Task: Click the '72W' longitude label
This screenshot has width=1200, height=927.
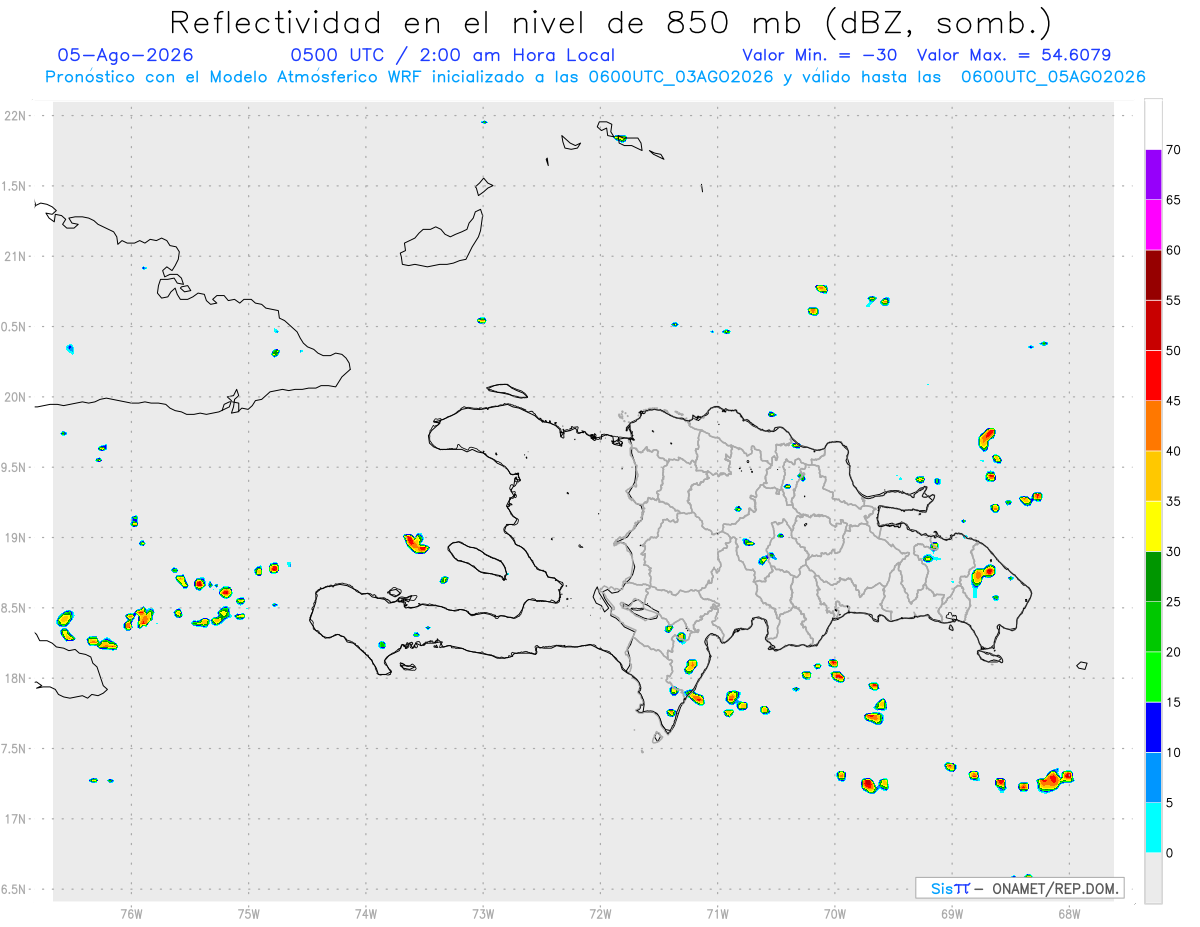Action: (600, 913)
